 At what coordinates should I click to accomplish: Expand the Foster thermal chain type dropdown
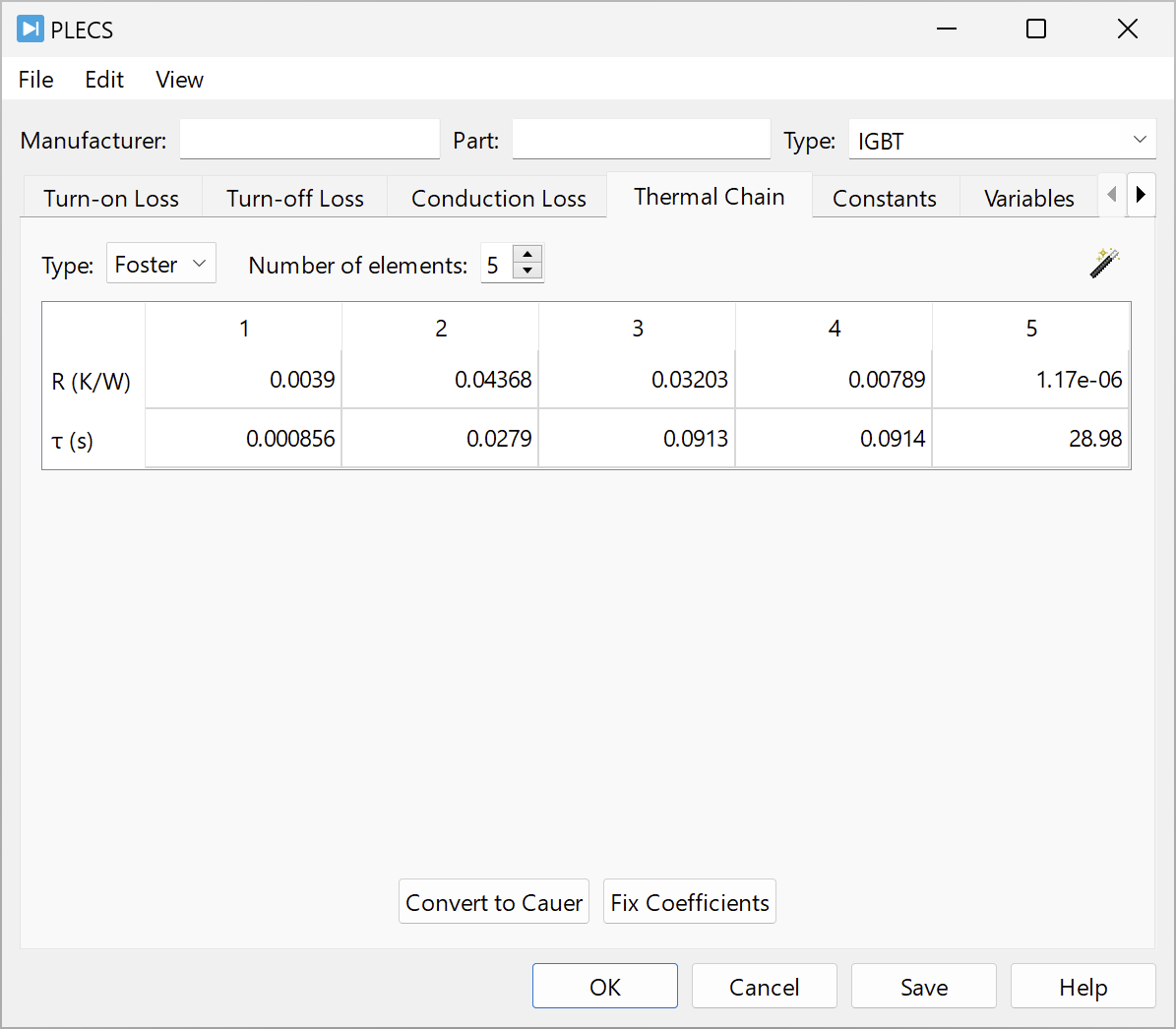[160, 264]
